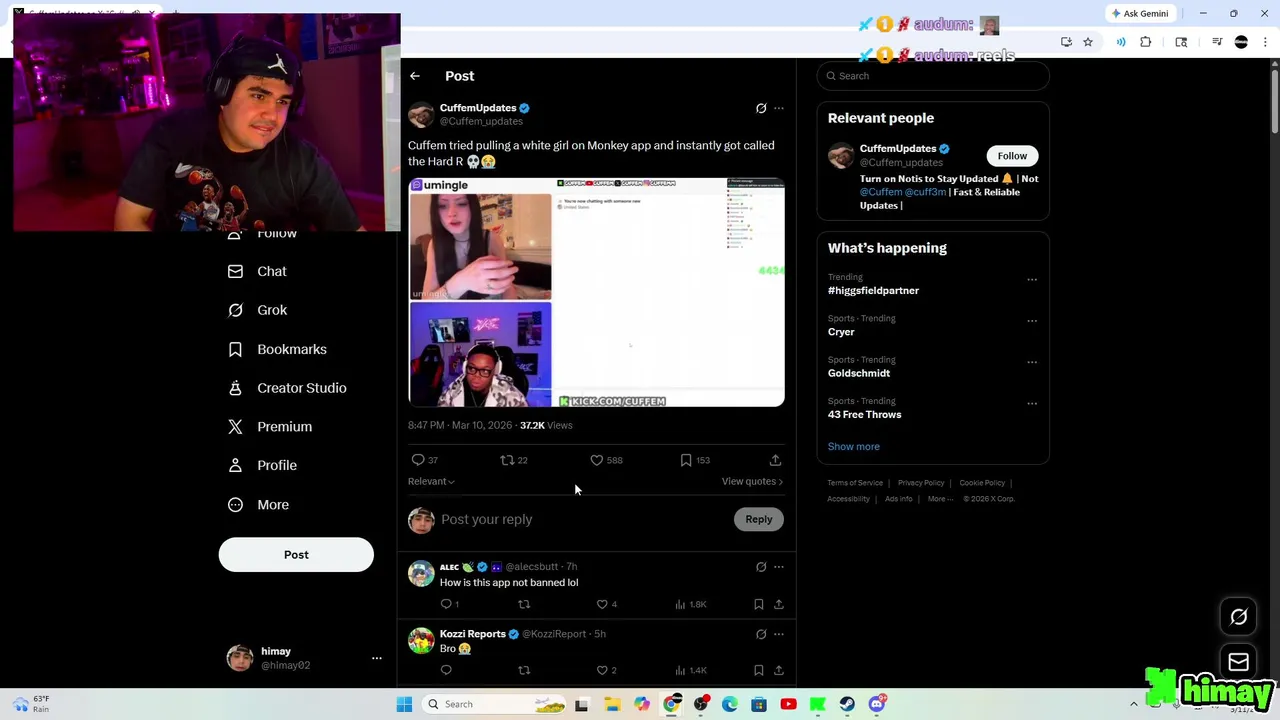Screen dimensions: 1280x720
Task: Open Steam from the taskbar
Action: [847, 704]
